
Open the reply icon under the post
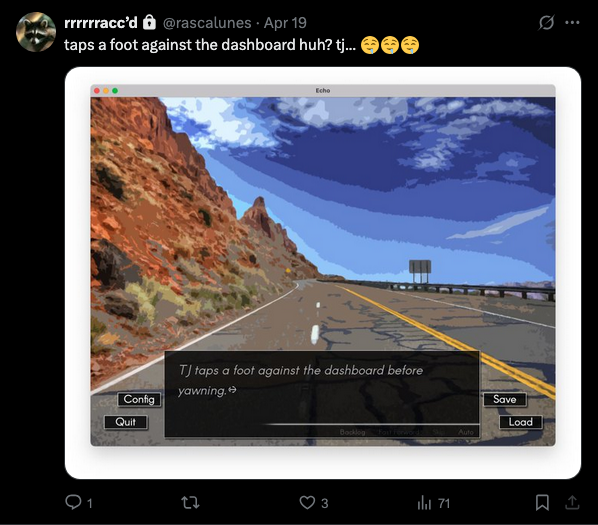click(73, 502)
